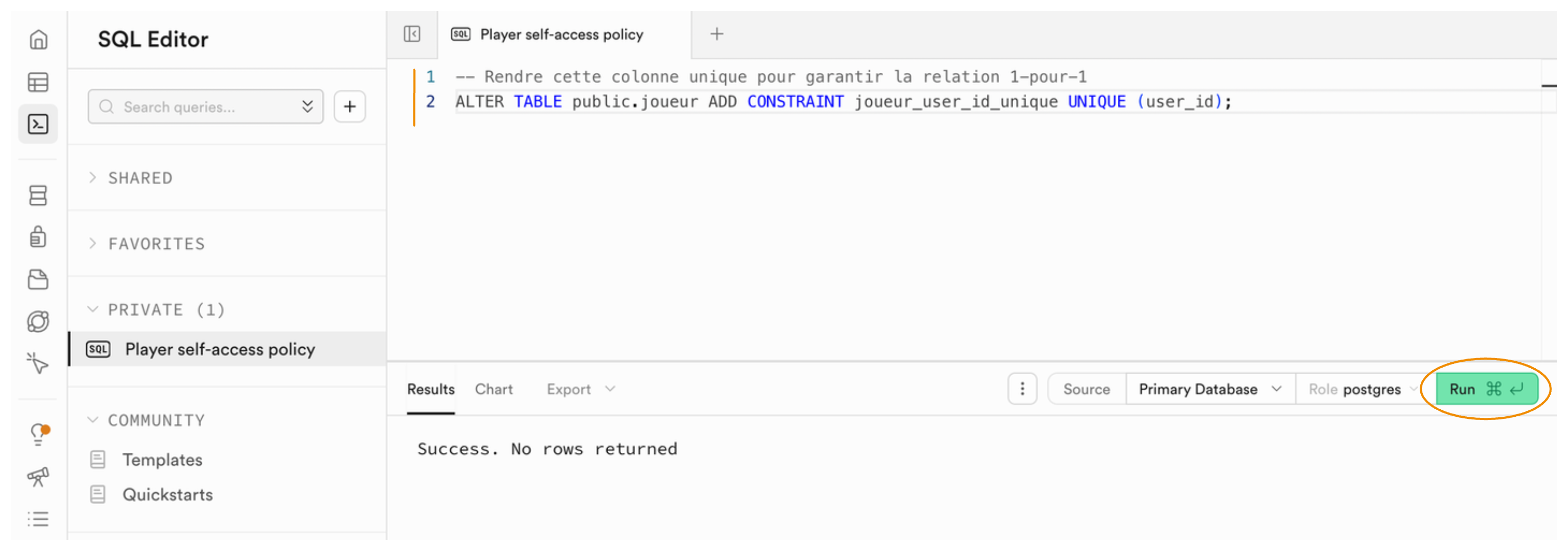Open the Authentication lock icon

38,237
